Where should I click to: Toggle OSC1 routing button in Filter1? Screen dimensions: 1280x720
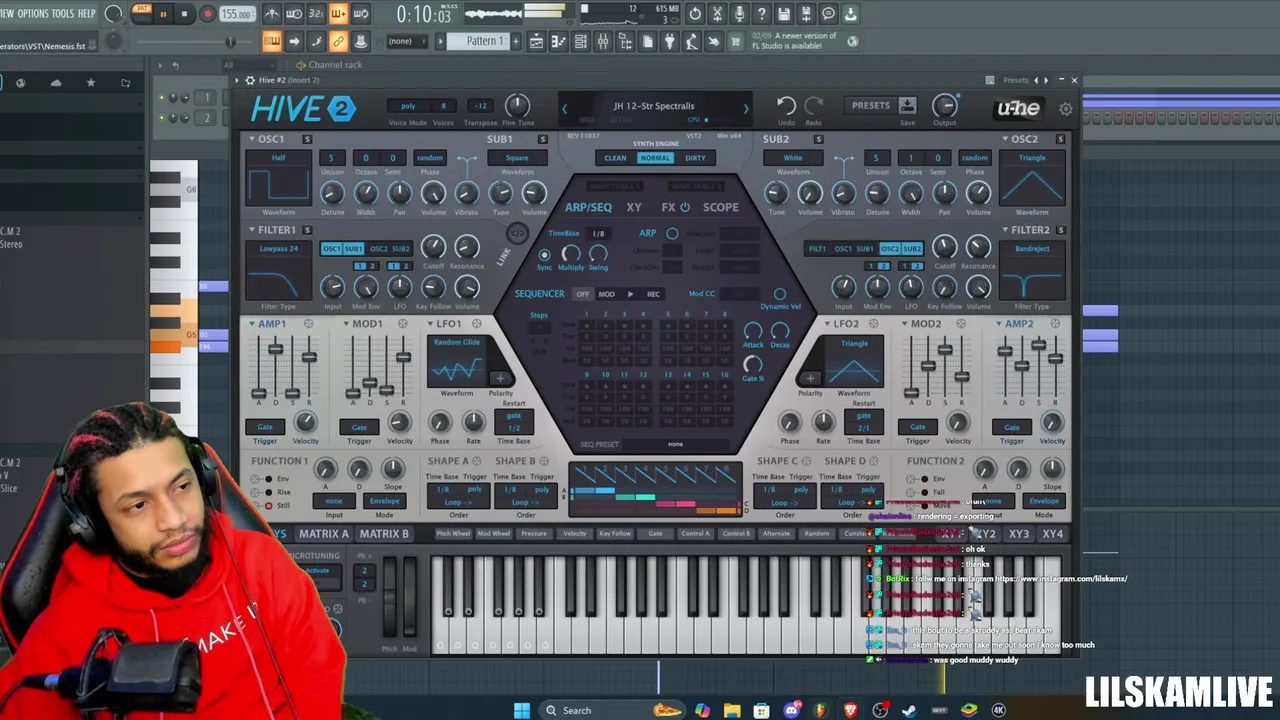[331, 248]
